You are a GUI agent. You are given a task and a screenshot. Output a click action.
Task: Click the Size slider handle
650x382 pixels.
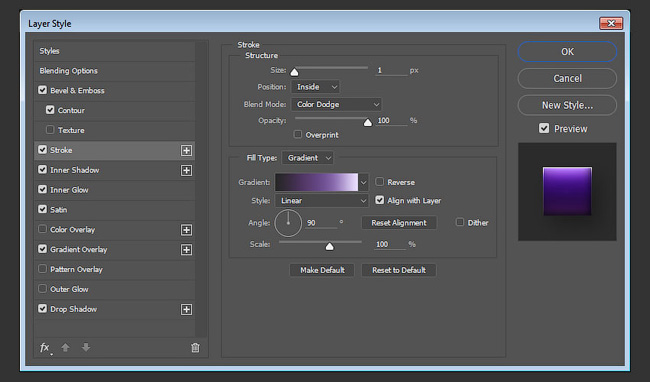[294, 72]
